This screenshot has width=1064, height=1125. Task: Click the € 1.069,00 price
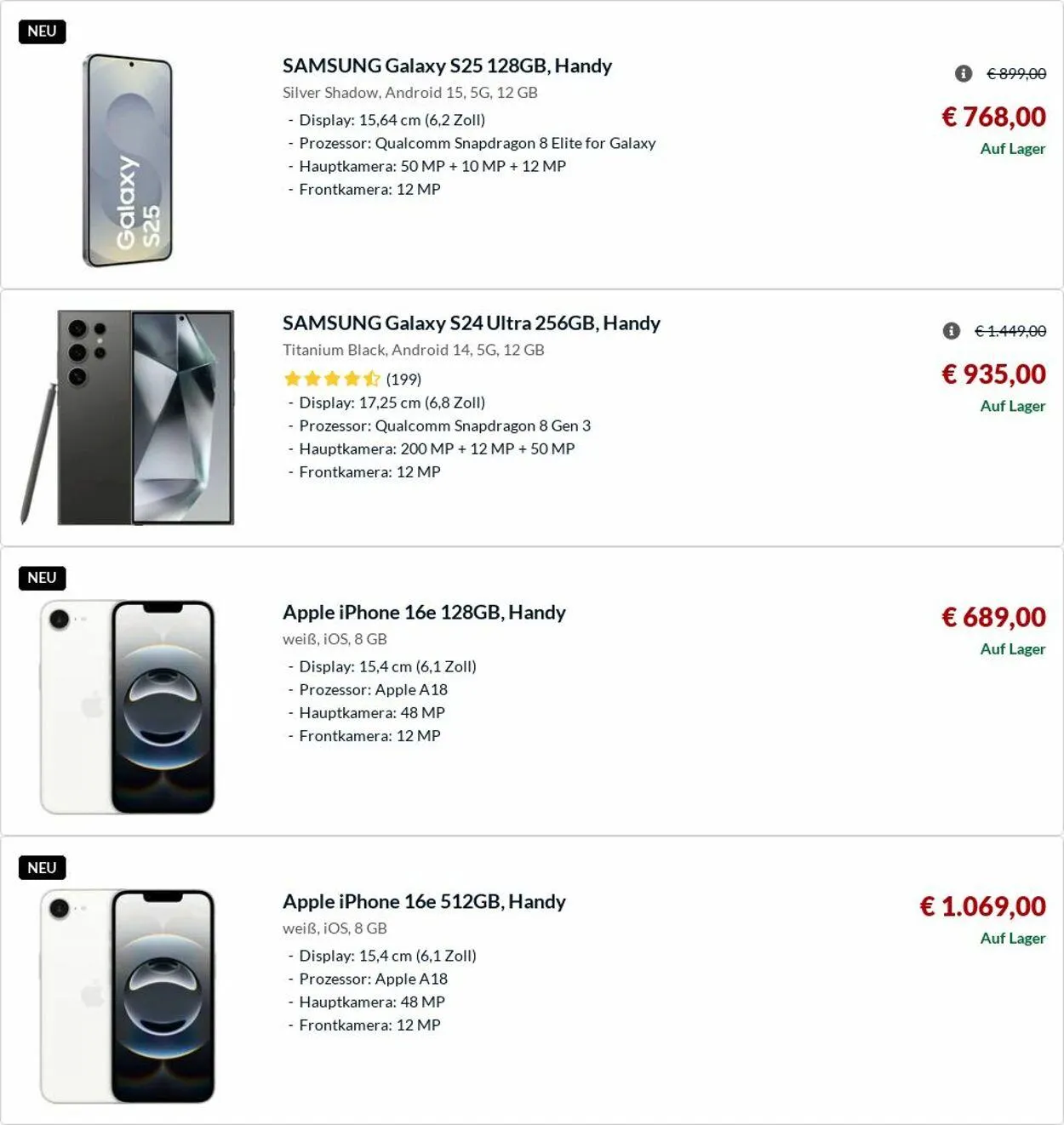(982, 906)
